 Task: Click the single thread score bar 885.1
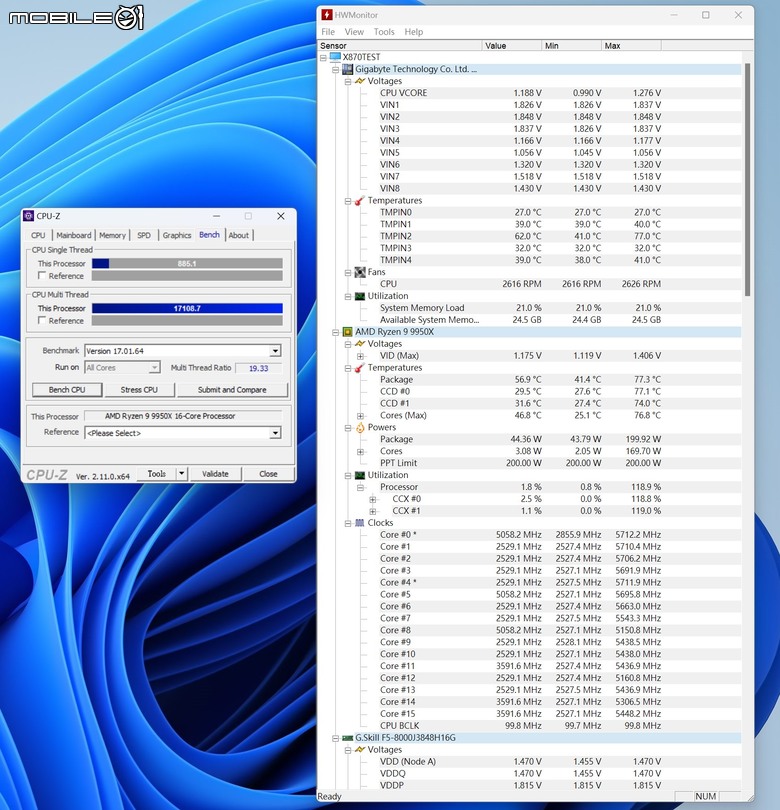(x=187, y=263)
